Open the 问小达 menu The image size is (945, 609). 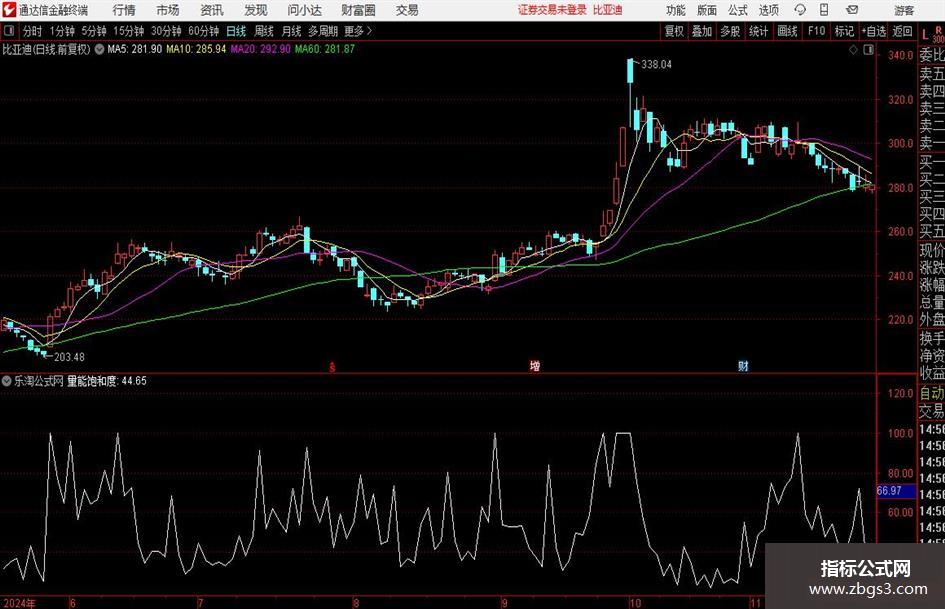pos(304,10)
